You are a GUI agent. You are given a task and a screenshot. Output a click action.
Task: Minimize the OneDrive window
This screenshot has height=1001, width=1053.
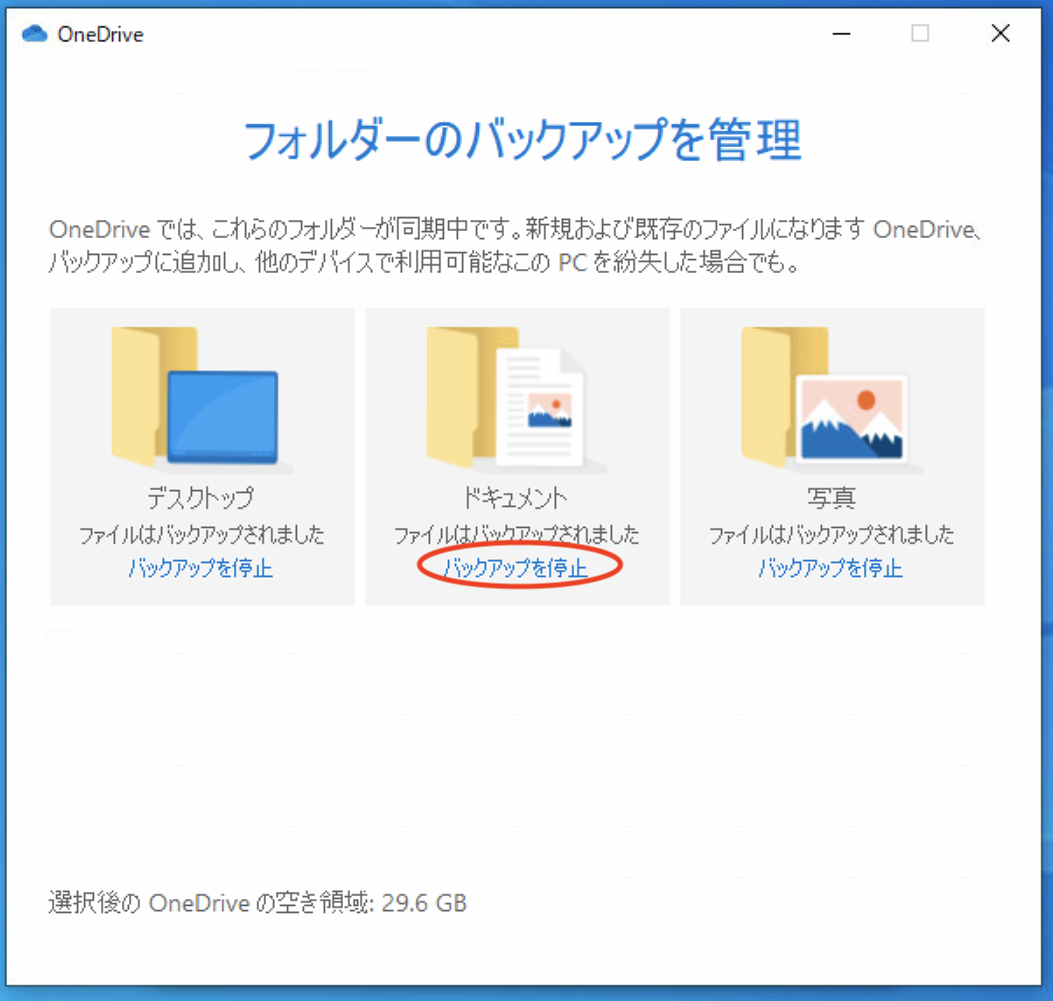point(840,33)
